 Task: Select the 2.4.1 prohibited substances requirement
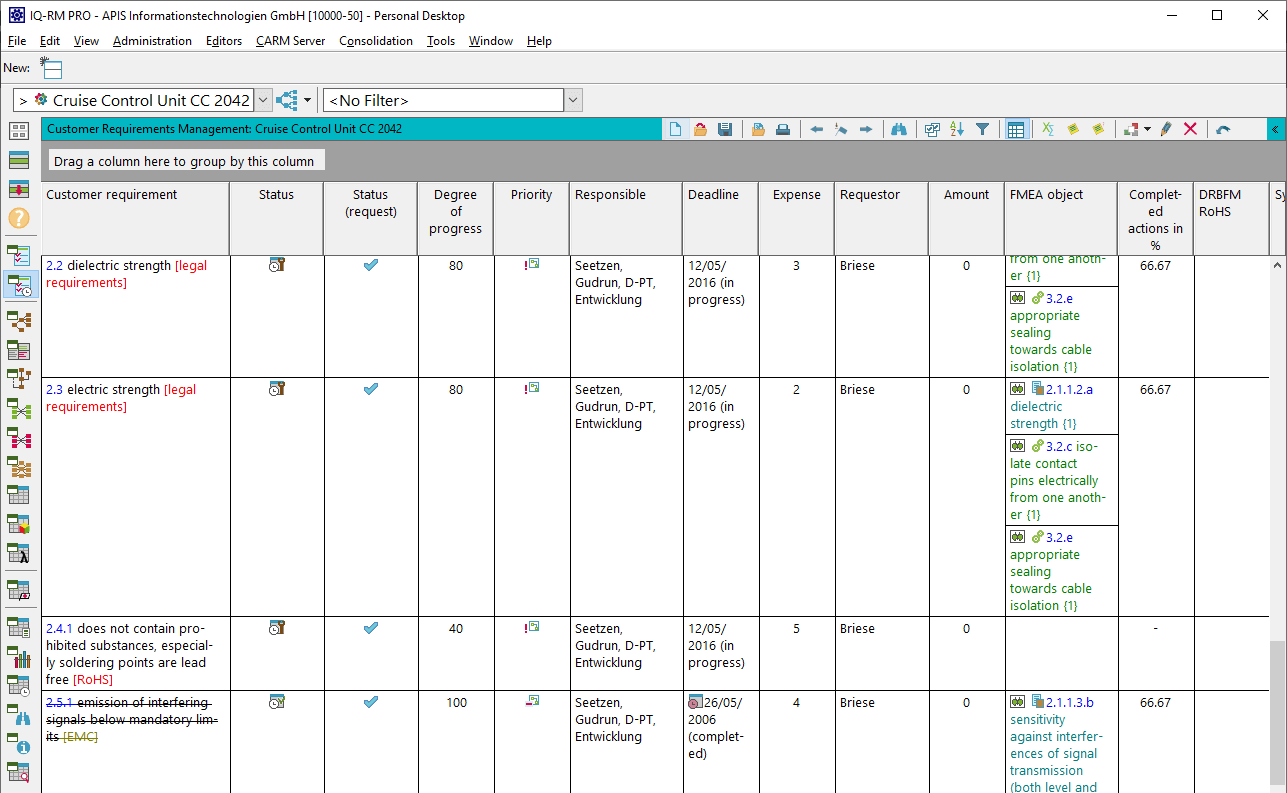[x=135, y=654]
